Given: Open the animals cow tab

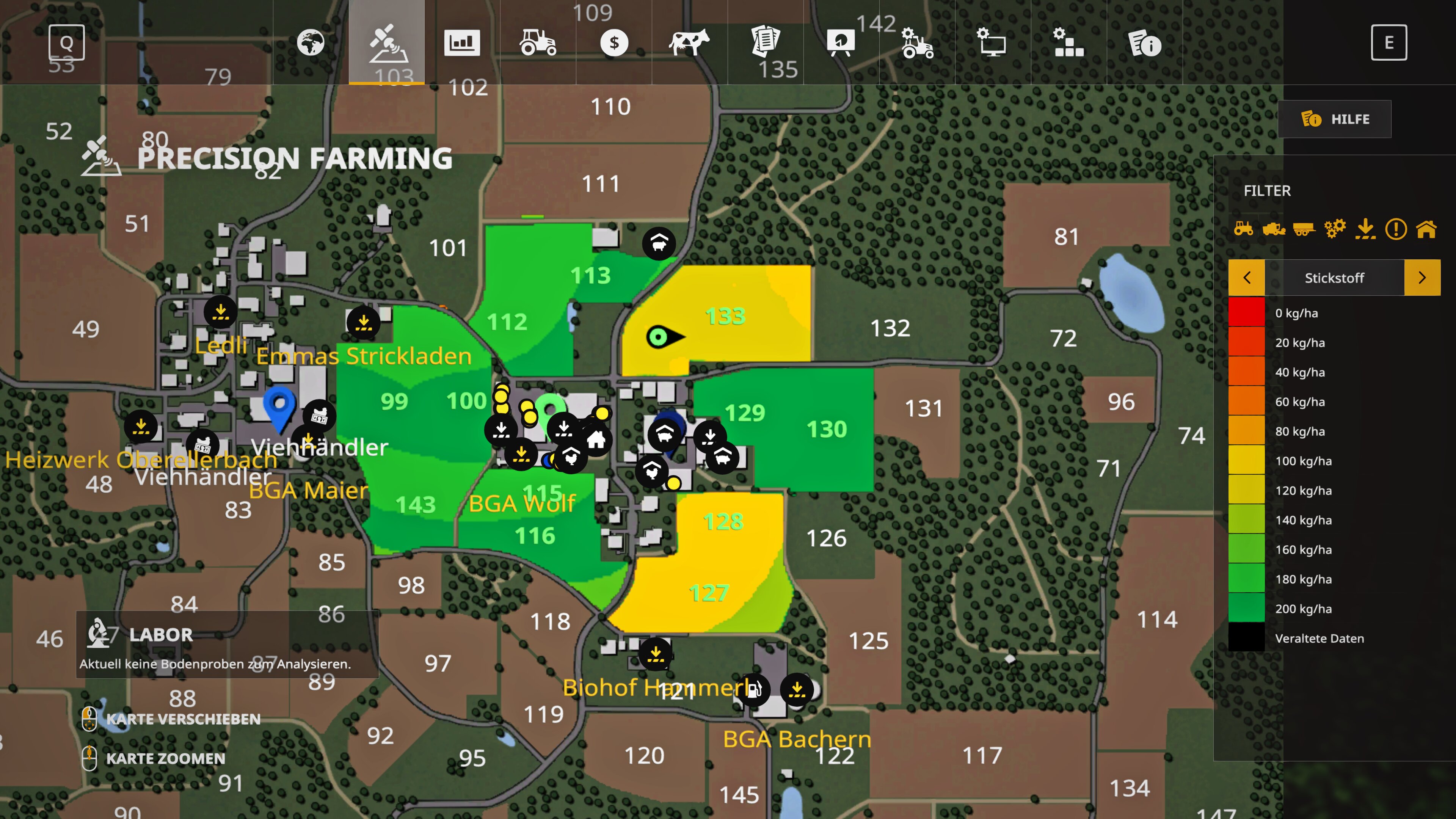Looking at the screenshot, I should click(x=689, y=43).
